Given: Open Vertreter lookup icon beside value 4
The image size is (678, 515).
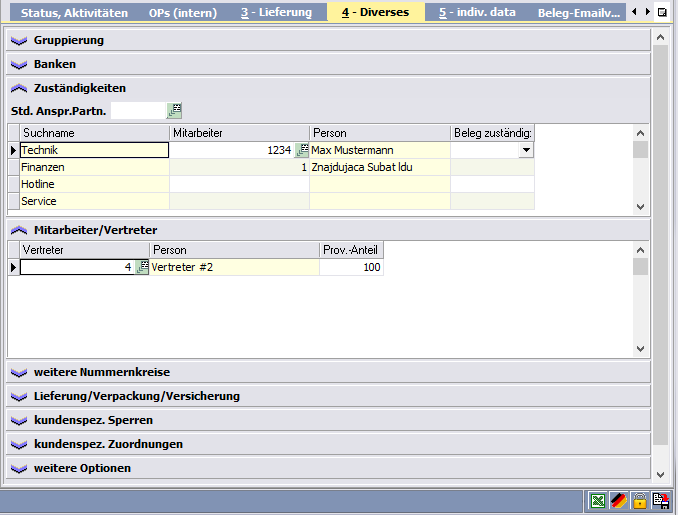Looking at the screenshot, I should [142, 267].
